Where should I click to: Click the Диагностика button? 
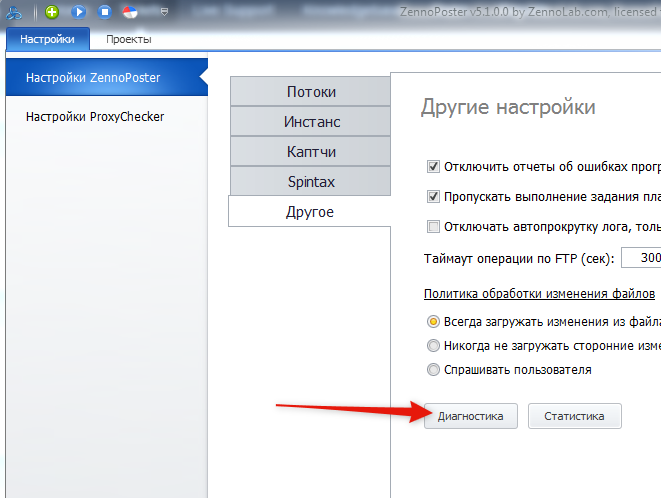(470, 416)
